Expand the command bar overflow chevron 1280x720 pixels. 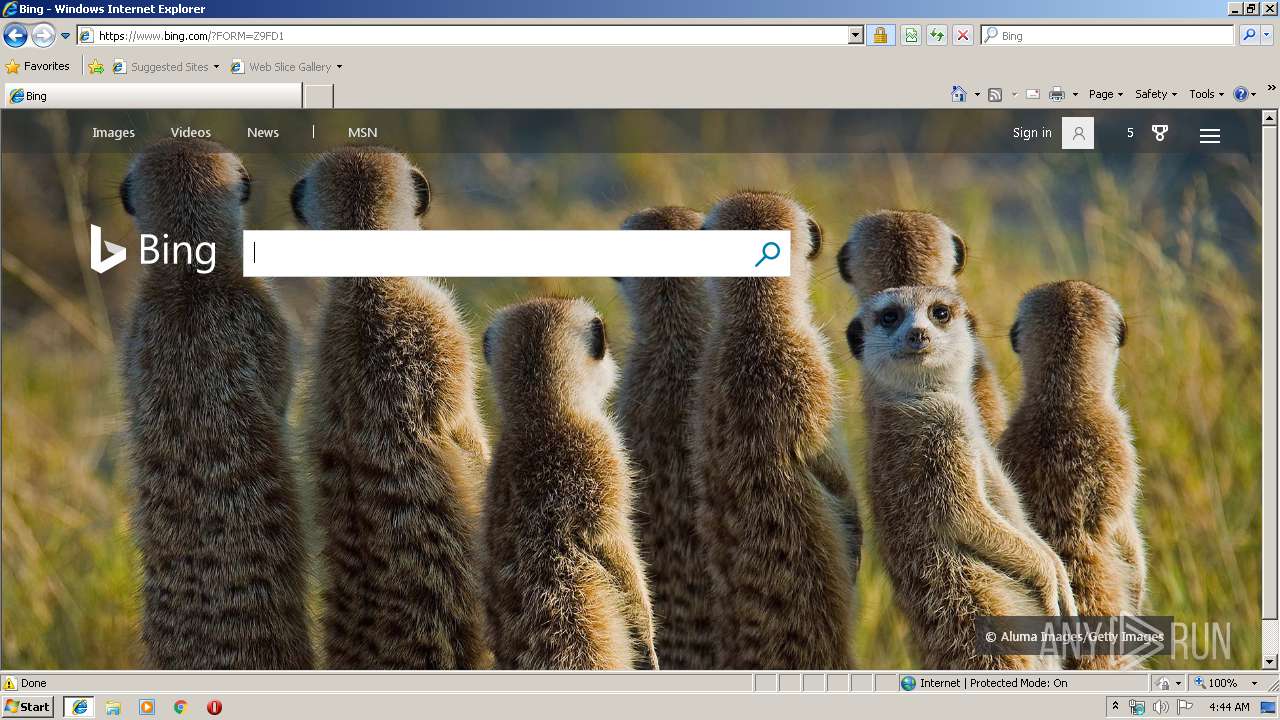[x=1271, y=89]
